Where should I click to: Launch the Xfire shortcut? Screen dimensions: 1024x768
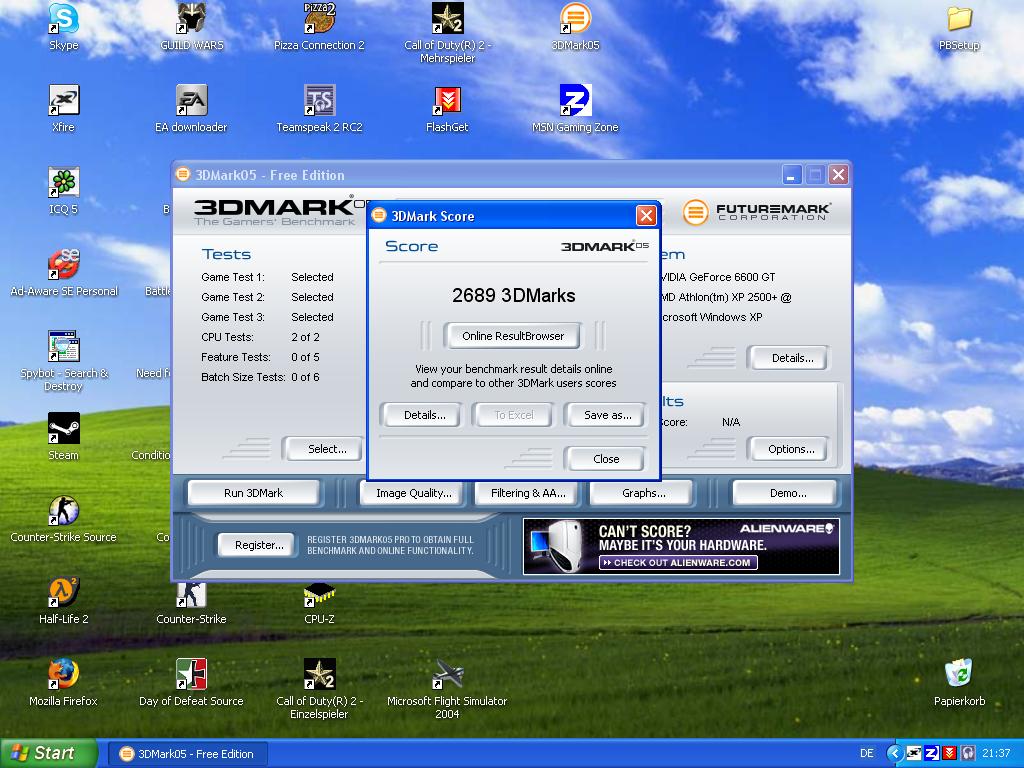pos(63,101)
